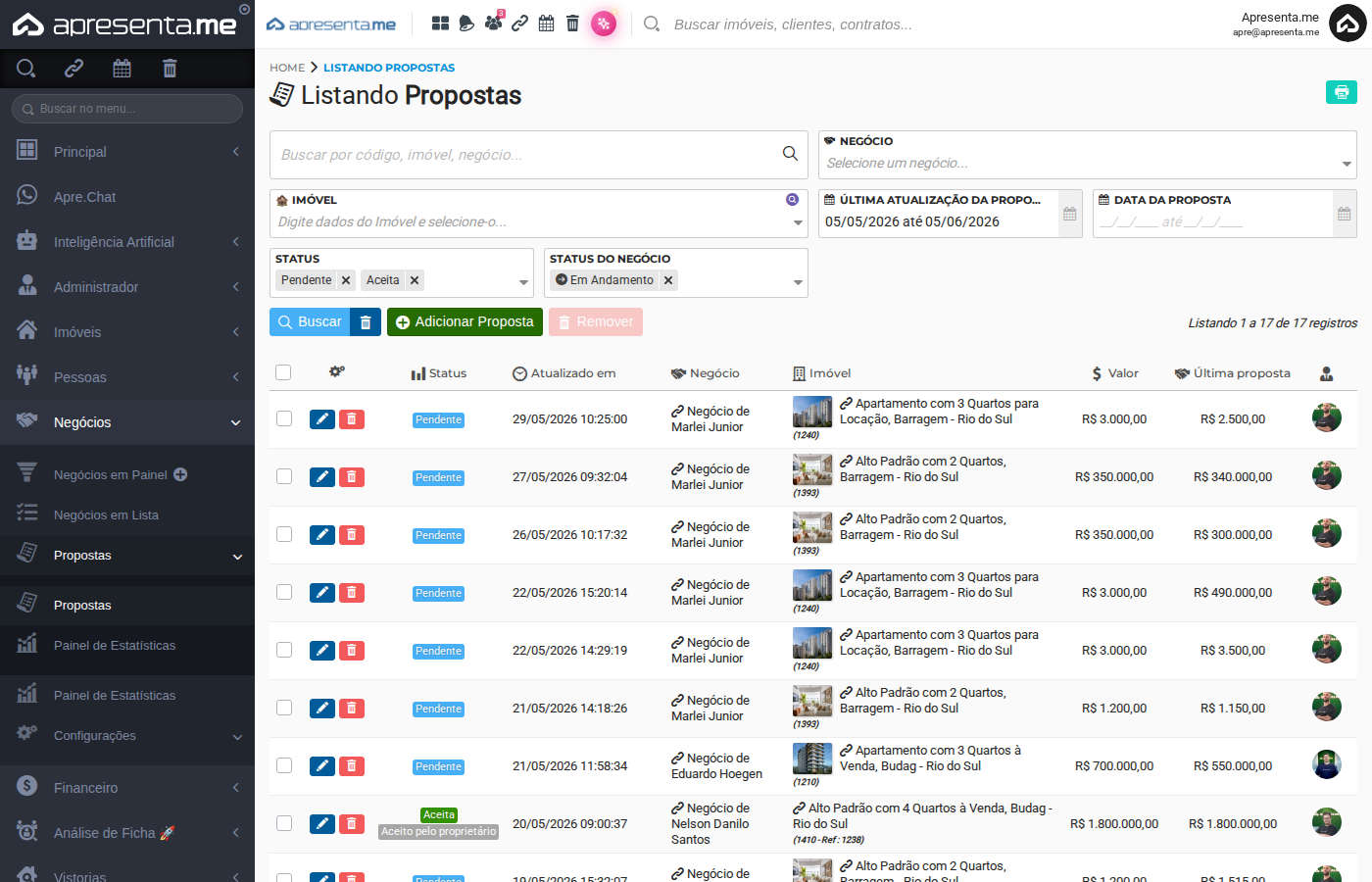Toggle the select-all checkbox in table header

pos(283,372)
